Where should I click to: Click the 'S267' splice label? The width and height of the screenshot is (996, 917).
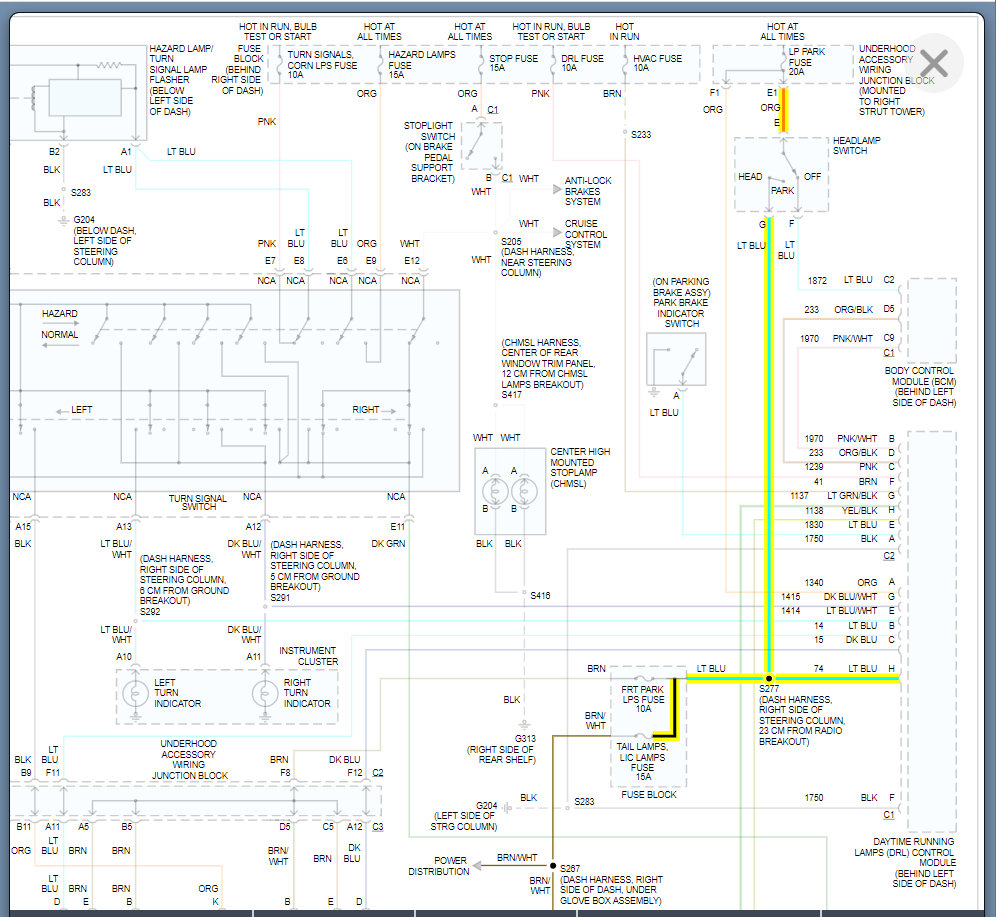coord(570,868)
